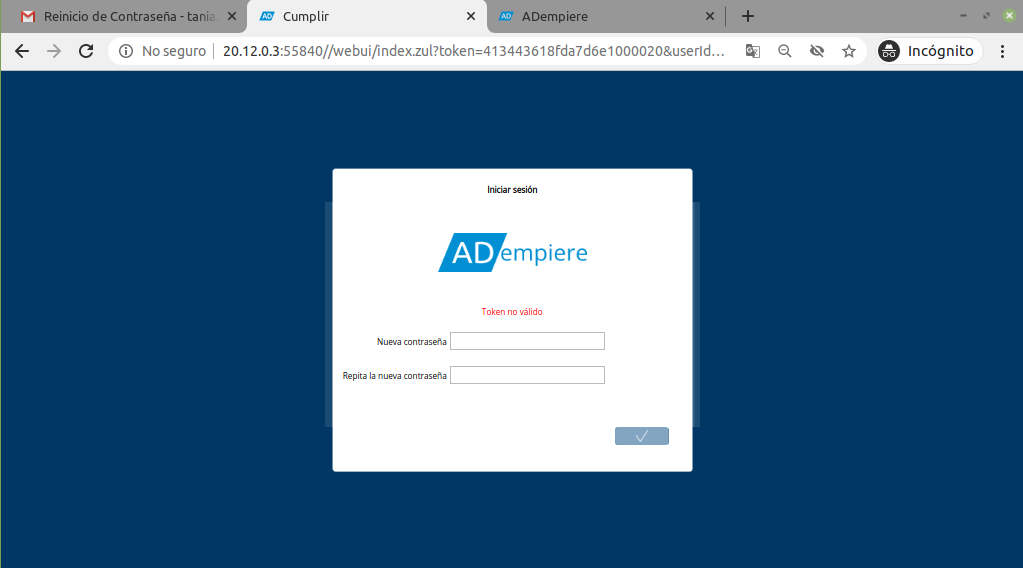1023x568 pixels.
Task: Click the 'Iniciar sesión' heading
Action: click(x=512, y=190)
